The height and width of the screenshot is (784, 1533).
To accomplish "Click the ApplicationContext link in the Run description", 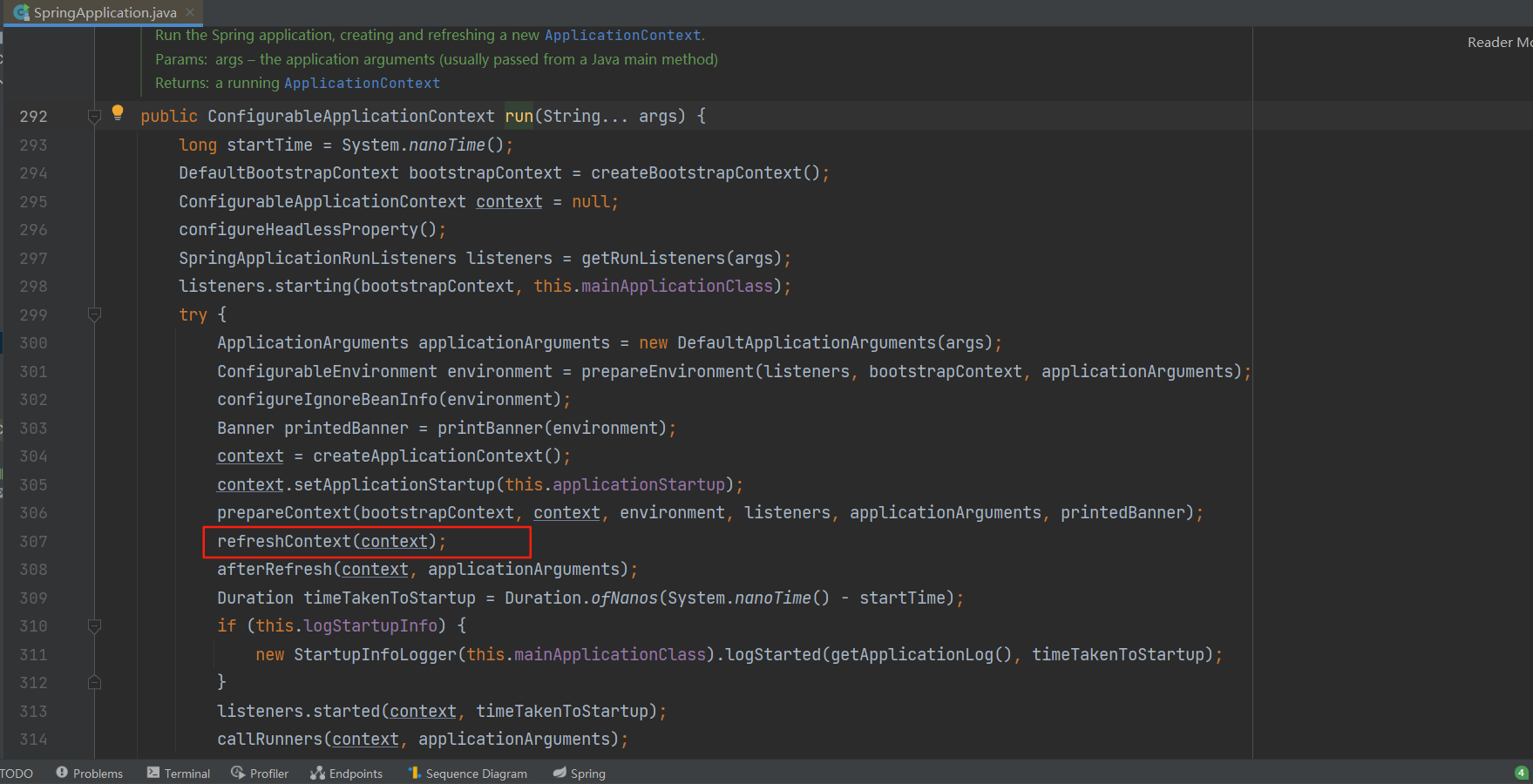I will pos(622,35).
